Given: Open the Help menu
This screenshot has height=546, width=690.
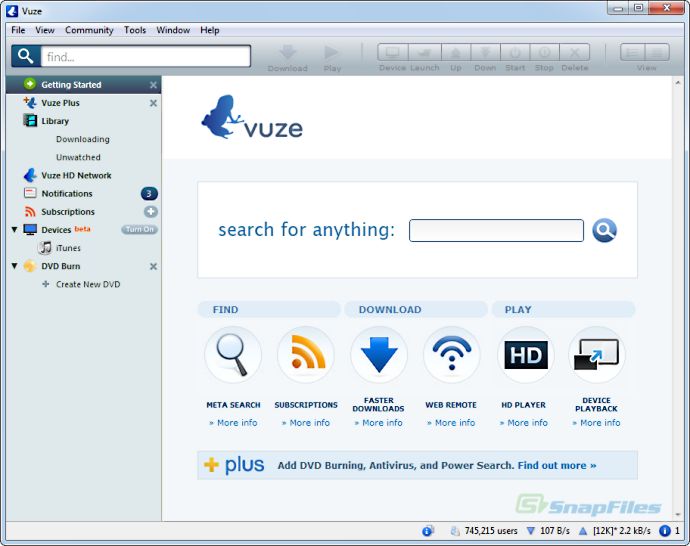Looking at the screenshot, I should click(x=209, y=30).
